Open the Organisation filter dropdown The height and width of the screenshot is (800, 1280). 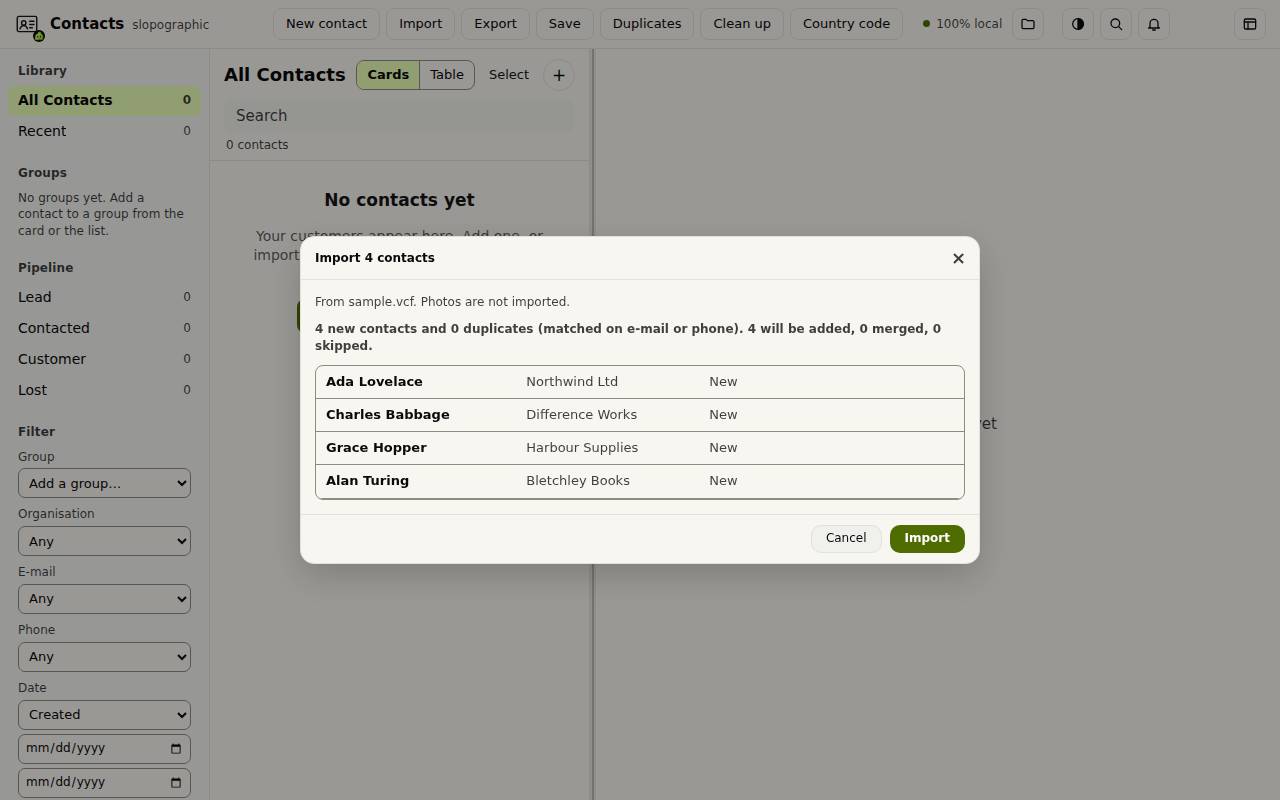(104, 541)
